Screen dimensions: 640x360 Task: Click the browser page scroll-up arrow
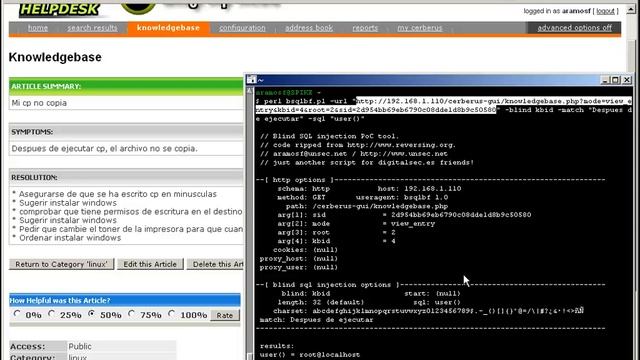[631, 9]
